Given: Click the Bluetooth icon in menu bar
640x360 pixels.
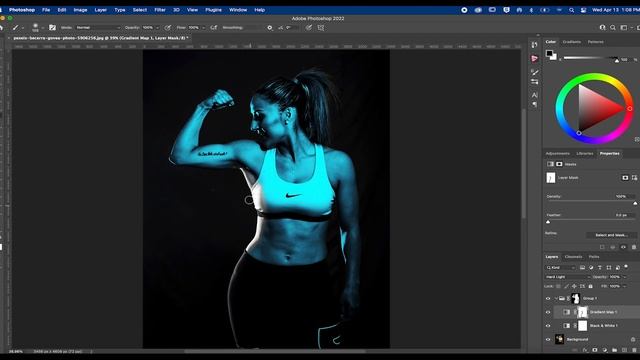Looking at the screenshot, I should pos(531,10).
